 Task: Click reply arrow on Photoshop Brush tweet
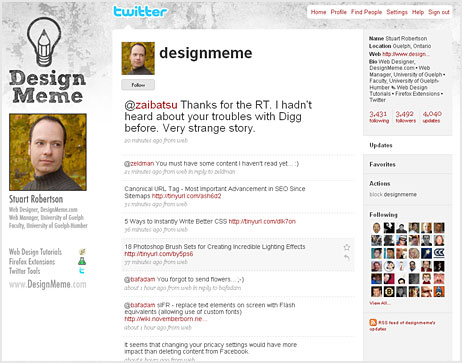347,257
